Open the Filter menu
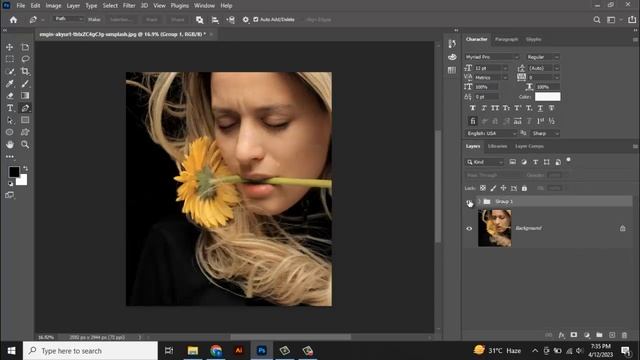This screenshot has height=360, width=640. pyautogui.click(x=129, y=6)
